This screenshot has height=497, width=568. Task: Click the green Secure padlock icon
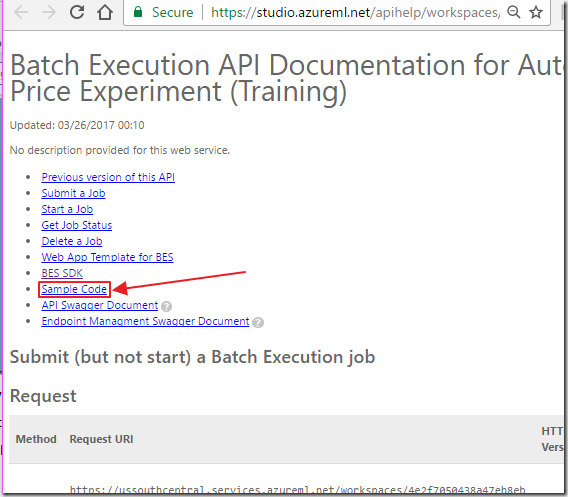(138, 12)
